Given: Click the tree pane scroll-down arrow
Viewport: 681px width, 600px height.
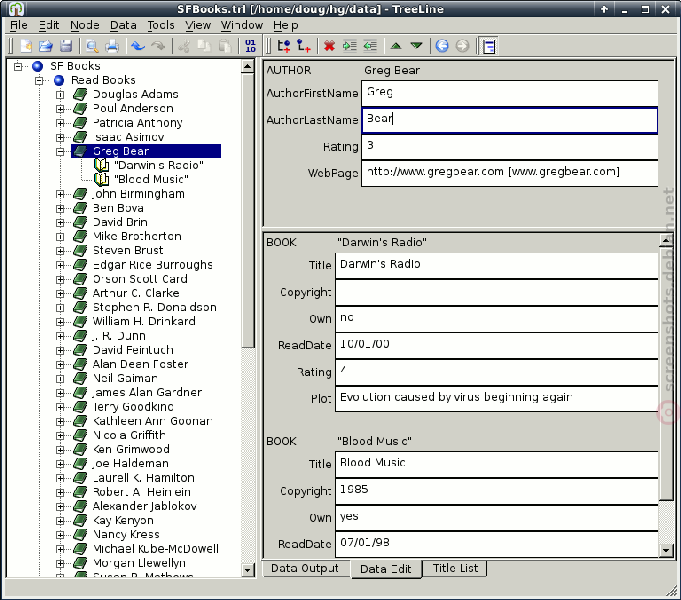Looking at the screenshot, I should (x=248, y=570).
